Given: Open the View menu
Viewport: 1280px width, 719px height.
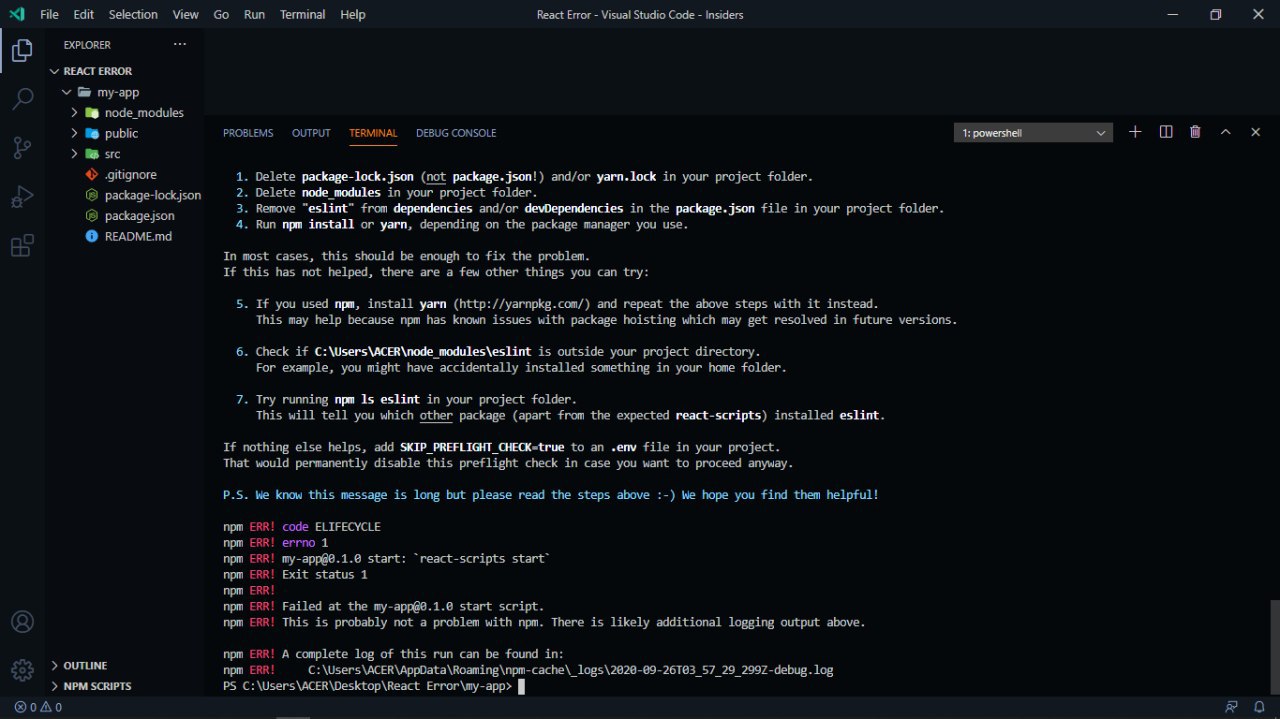Looking at the screenshot, I should [x=185, y=14].
